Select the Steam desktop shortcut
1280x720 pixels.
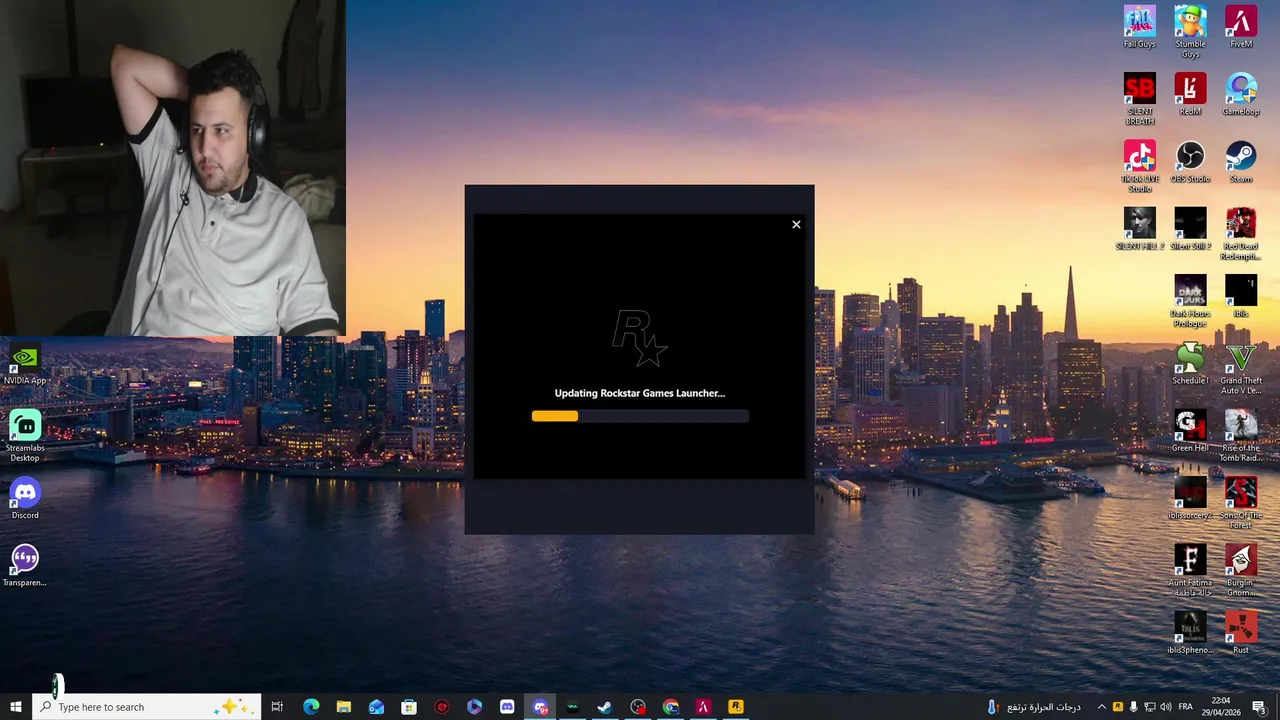pyautogui.click(x=1241, y=161)
